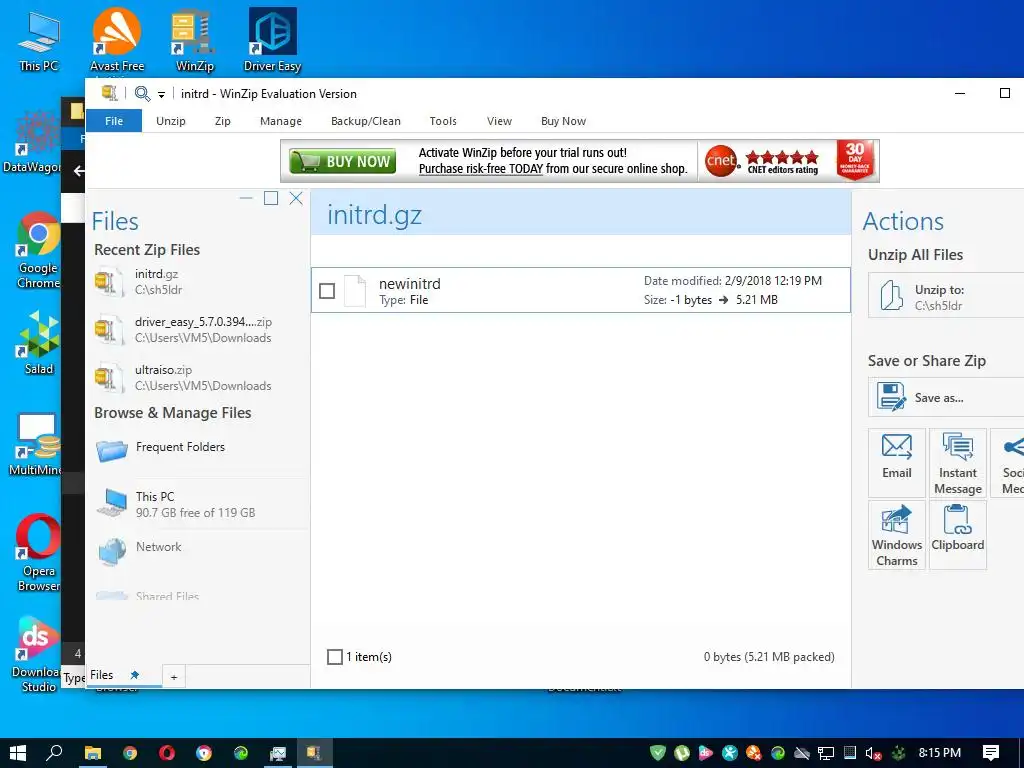Screen dimensions: 1024x768
Task: Open File Explorer from the taskbar
Action: [93, 753]
